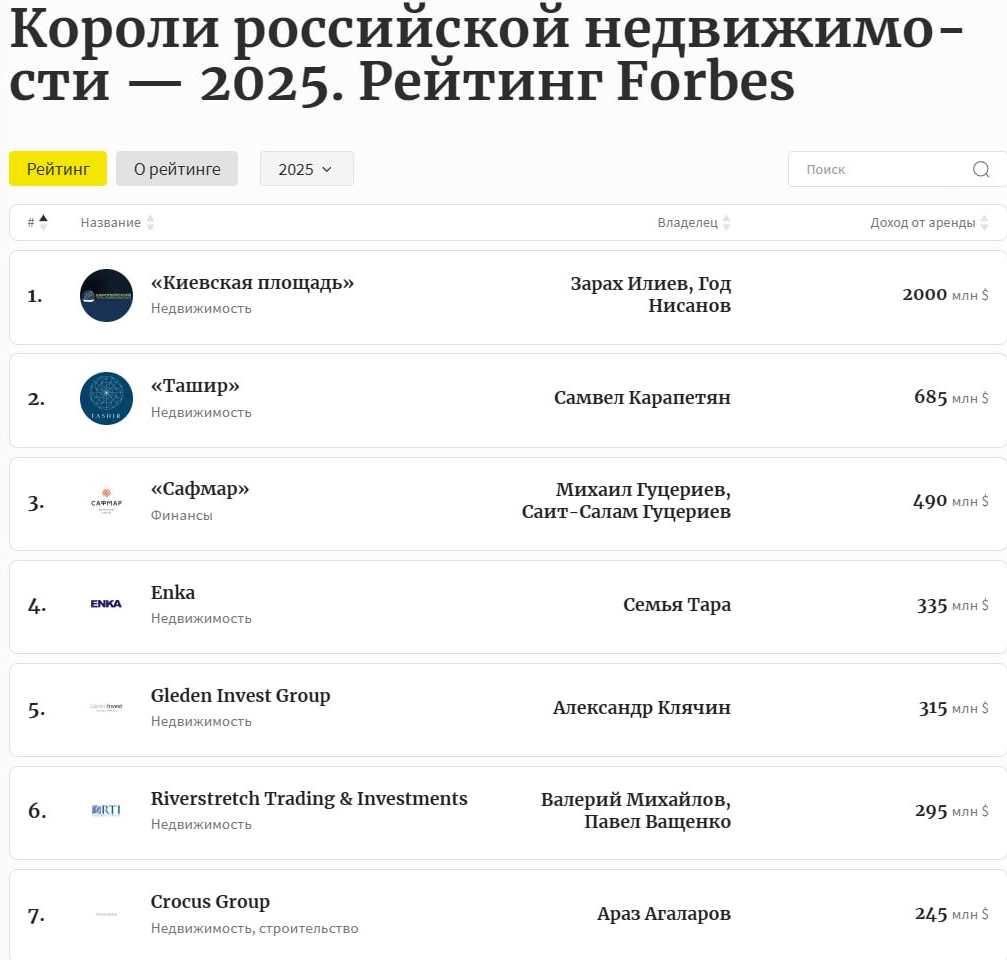Switch to the Рейтинг tab
The width and height of the screenshot is (1007, 960).
coord(58,169)
